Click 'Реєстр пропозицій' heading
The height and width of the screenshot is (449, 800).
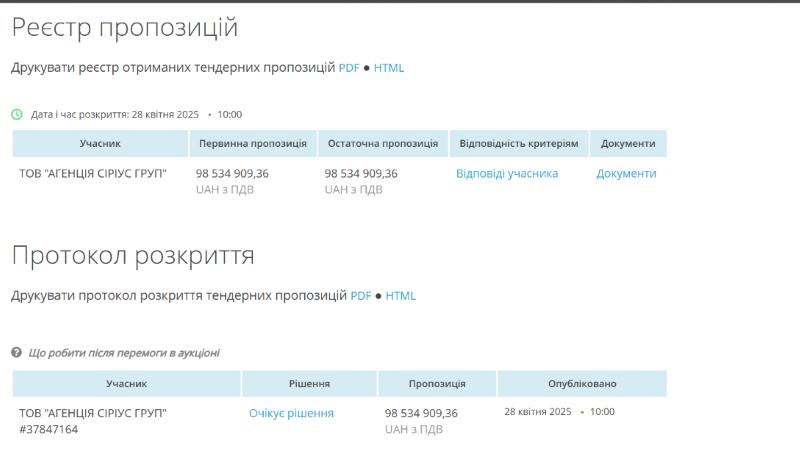click(x=125, y=27)
